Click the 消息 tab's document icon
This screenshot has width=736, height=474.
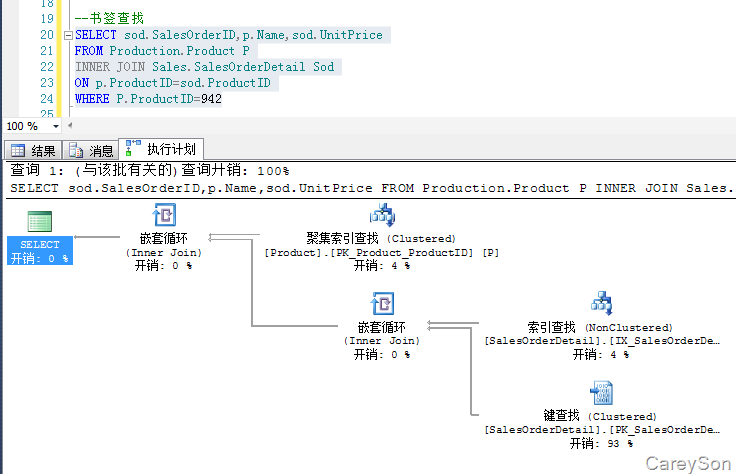(77, 151)
